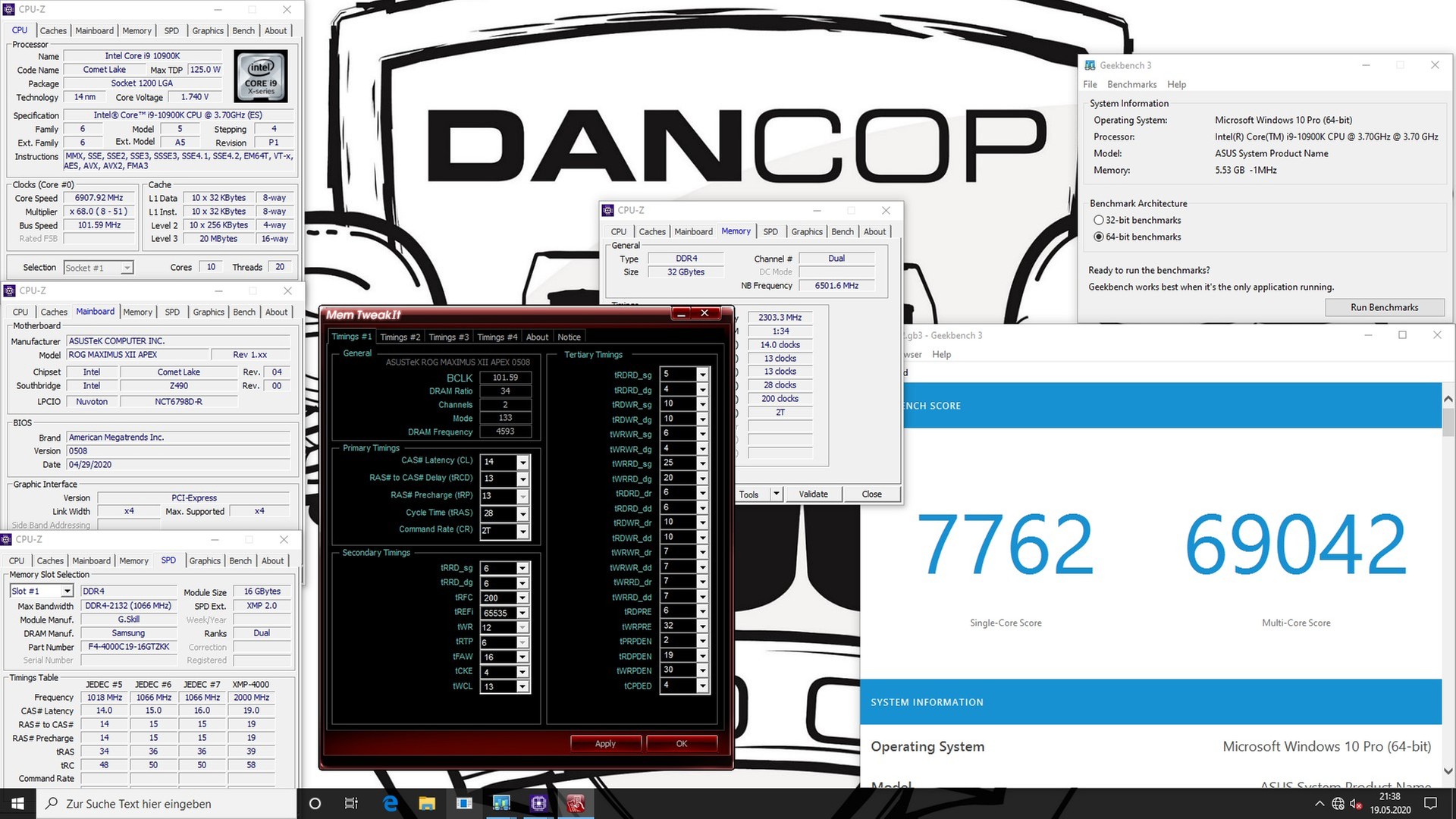This screenshot has width=1456, height=819.
Task: Close the Mem TweakIt window
Action: coord(704,313)
